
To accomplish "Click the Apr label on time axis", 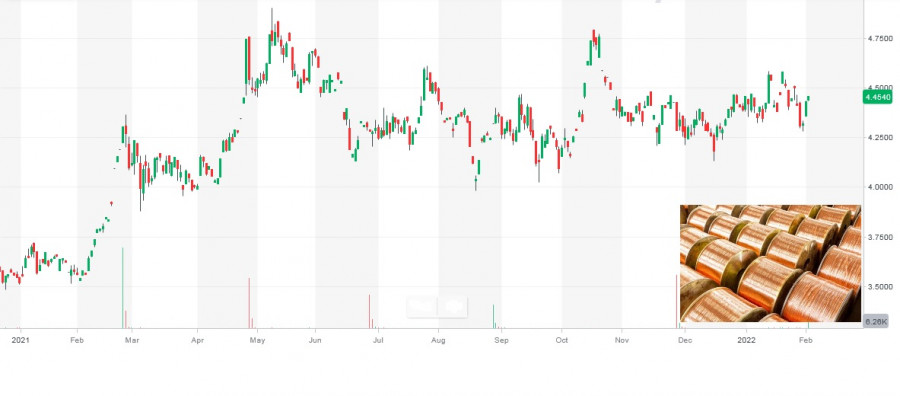I will pos(197,340).
